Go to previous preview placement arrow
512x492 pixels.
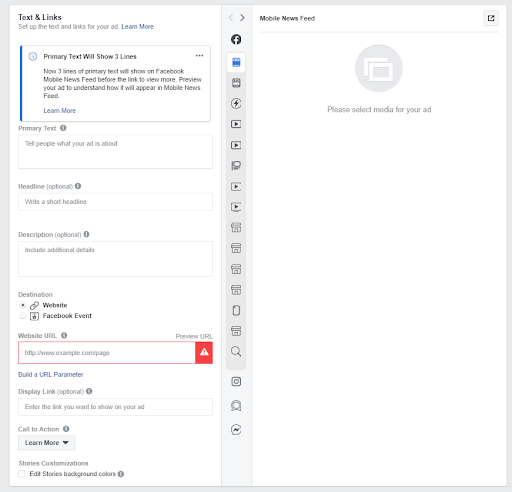point(231,18)
